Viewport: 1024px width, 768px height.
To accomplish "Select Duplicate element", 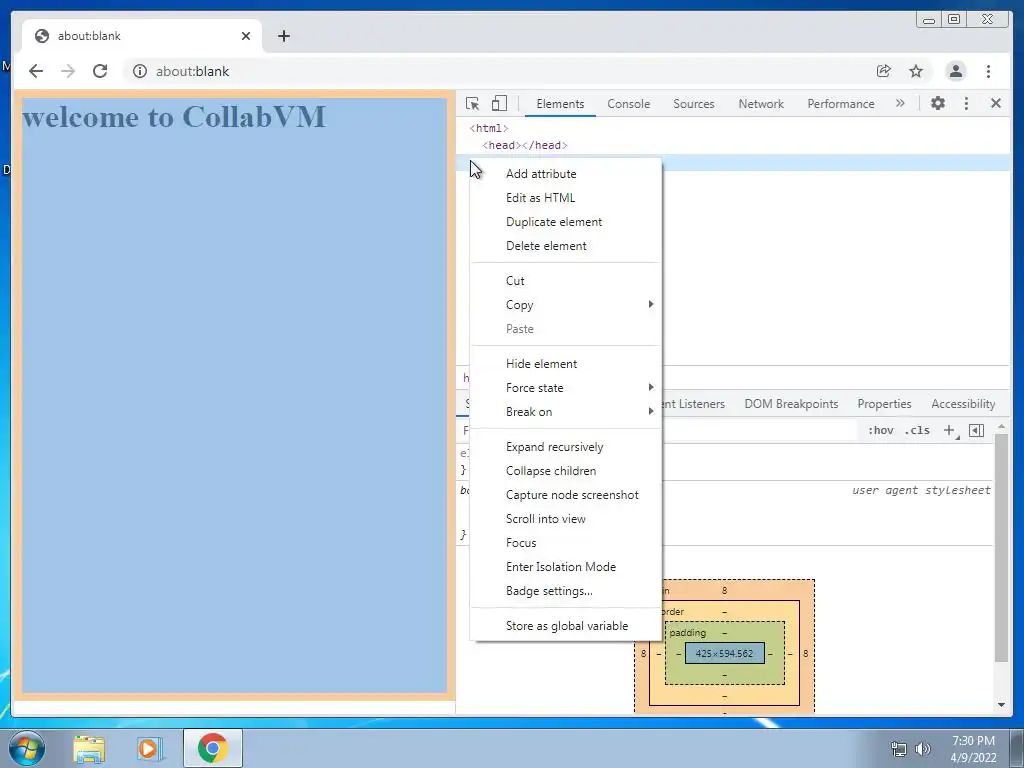I will (x=566, y=222).
